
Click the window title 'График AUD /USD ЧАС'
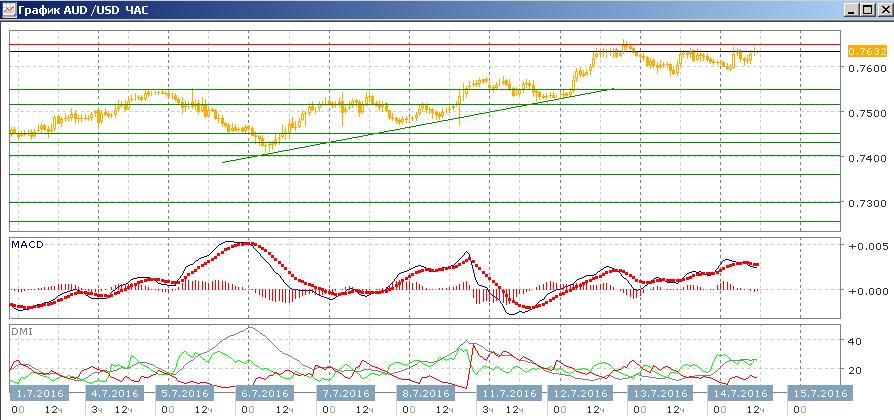point(83,10)
